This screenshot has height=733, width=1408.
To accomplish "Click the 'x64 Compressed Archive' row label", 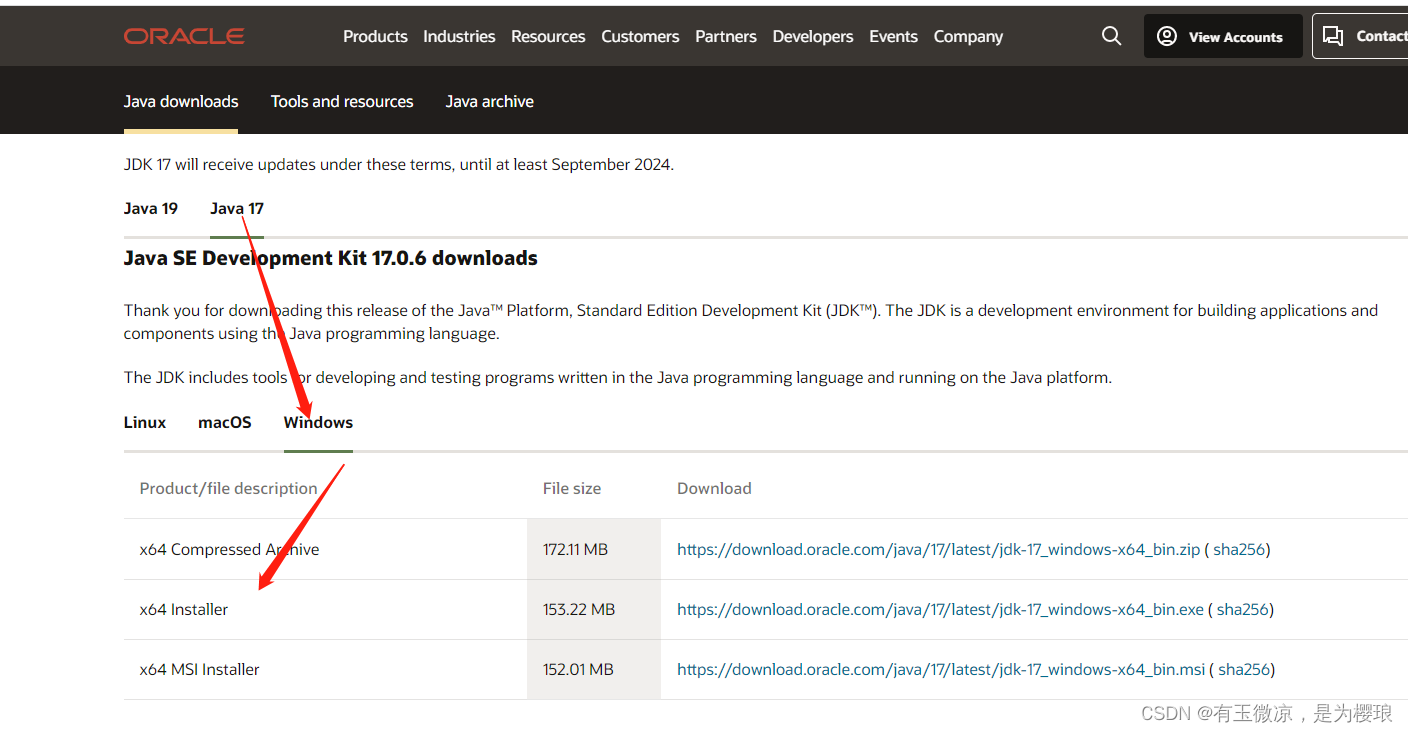I will 229,549.
